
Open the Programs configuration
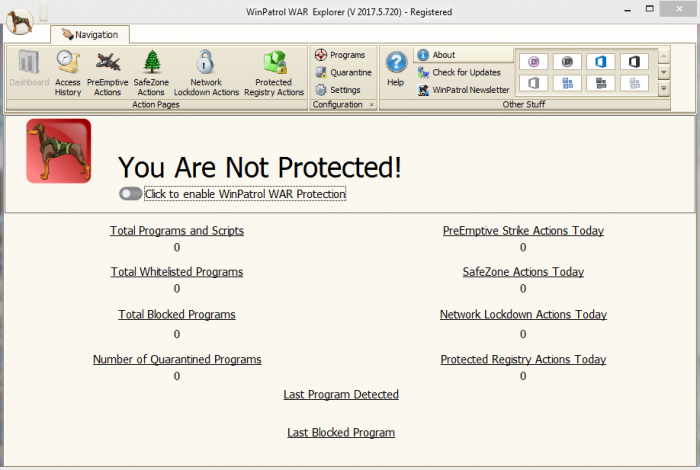click(x=340, y=55)
